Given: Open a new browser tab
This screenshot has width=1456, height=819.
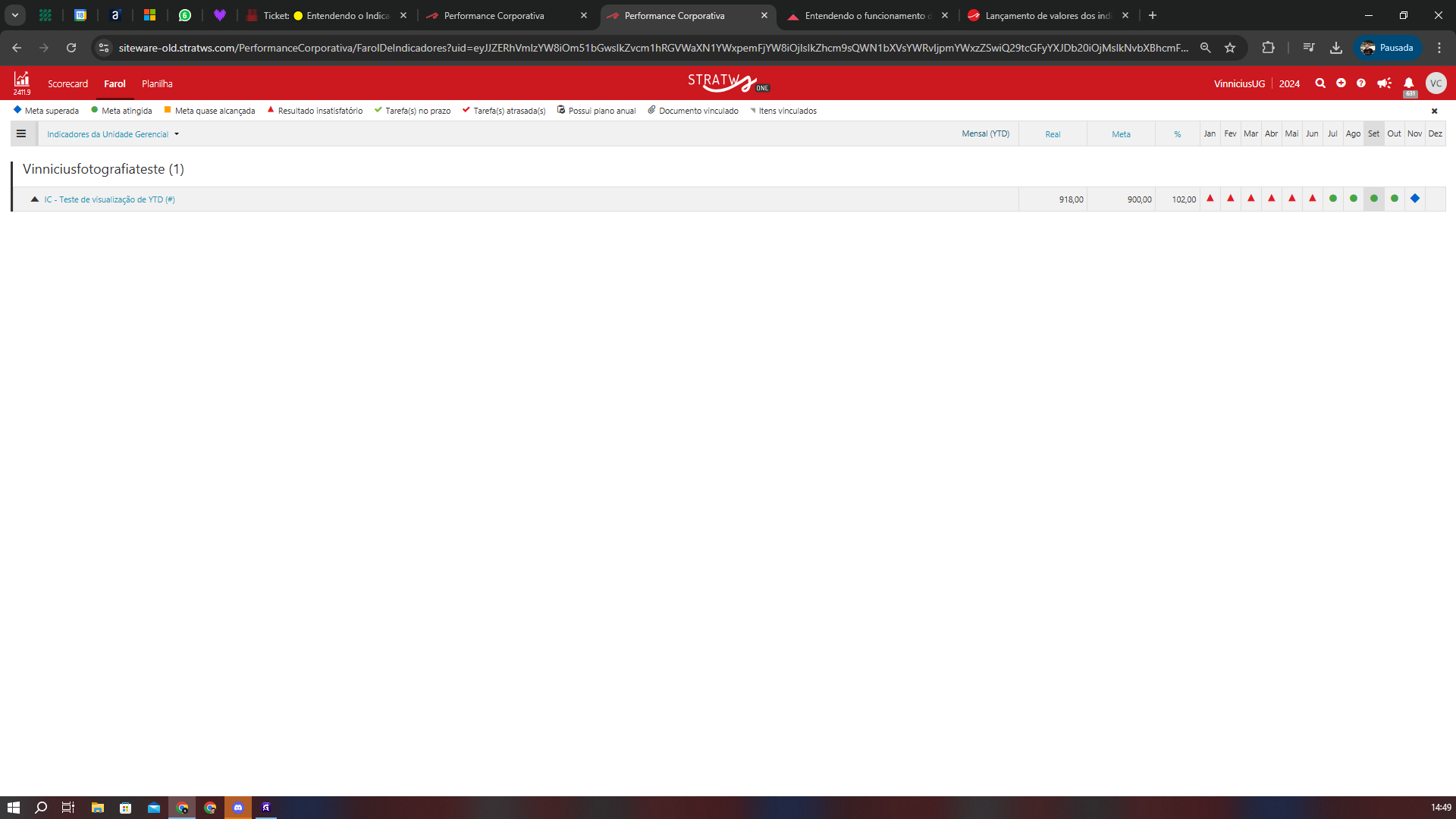Looking at the screenshot, I should (1153, 15).
